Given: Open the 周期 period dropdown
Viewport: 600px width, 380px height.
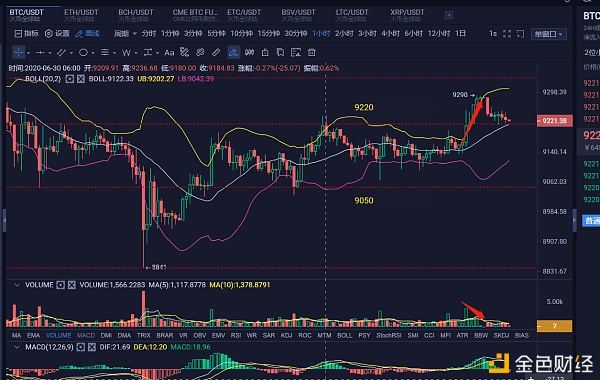Looking at the screenshot, I should tap(125, 34).
